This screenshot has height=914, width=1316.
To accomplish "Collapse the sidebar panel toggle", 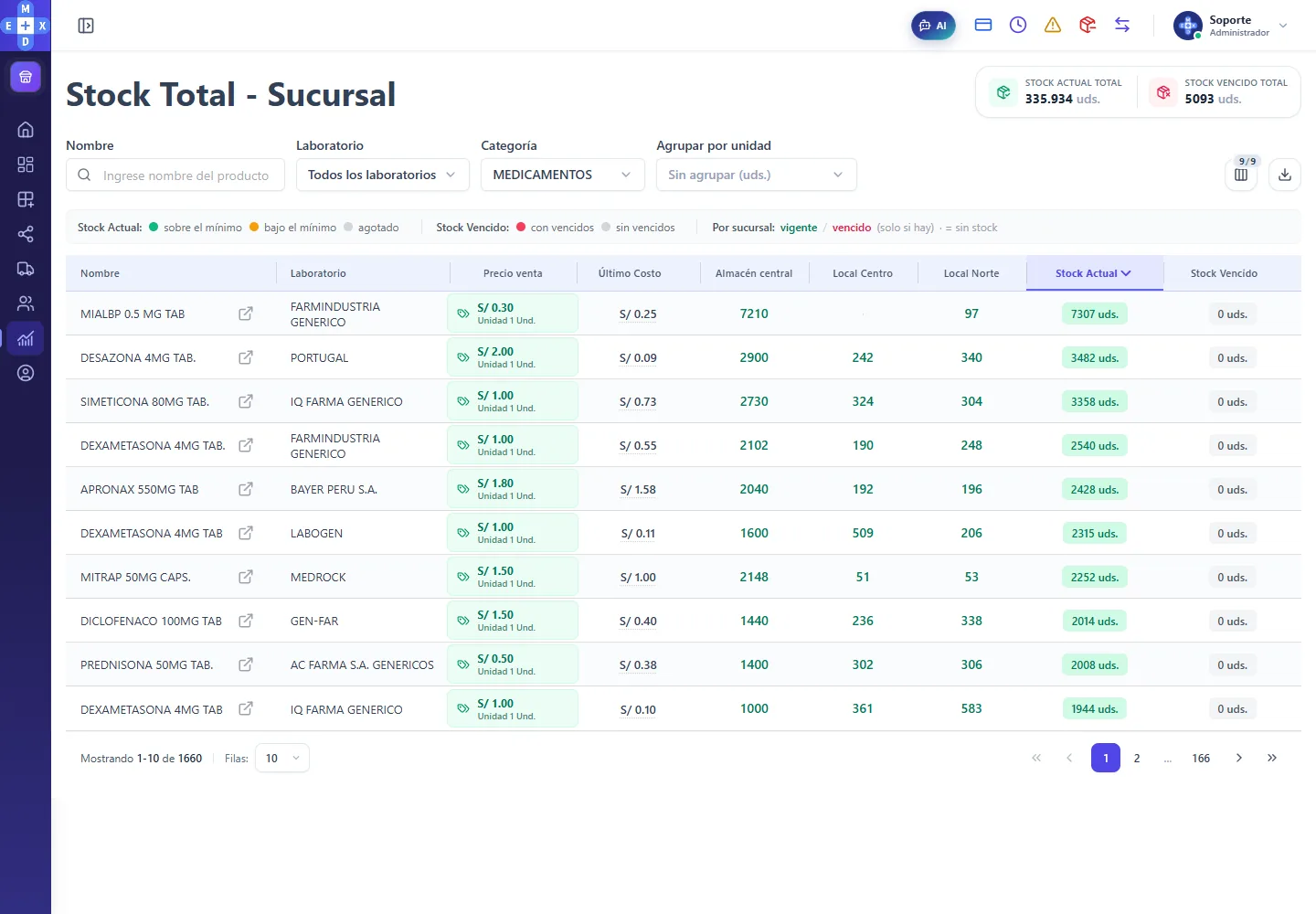I will click(x=86, y=26).
